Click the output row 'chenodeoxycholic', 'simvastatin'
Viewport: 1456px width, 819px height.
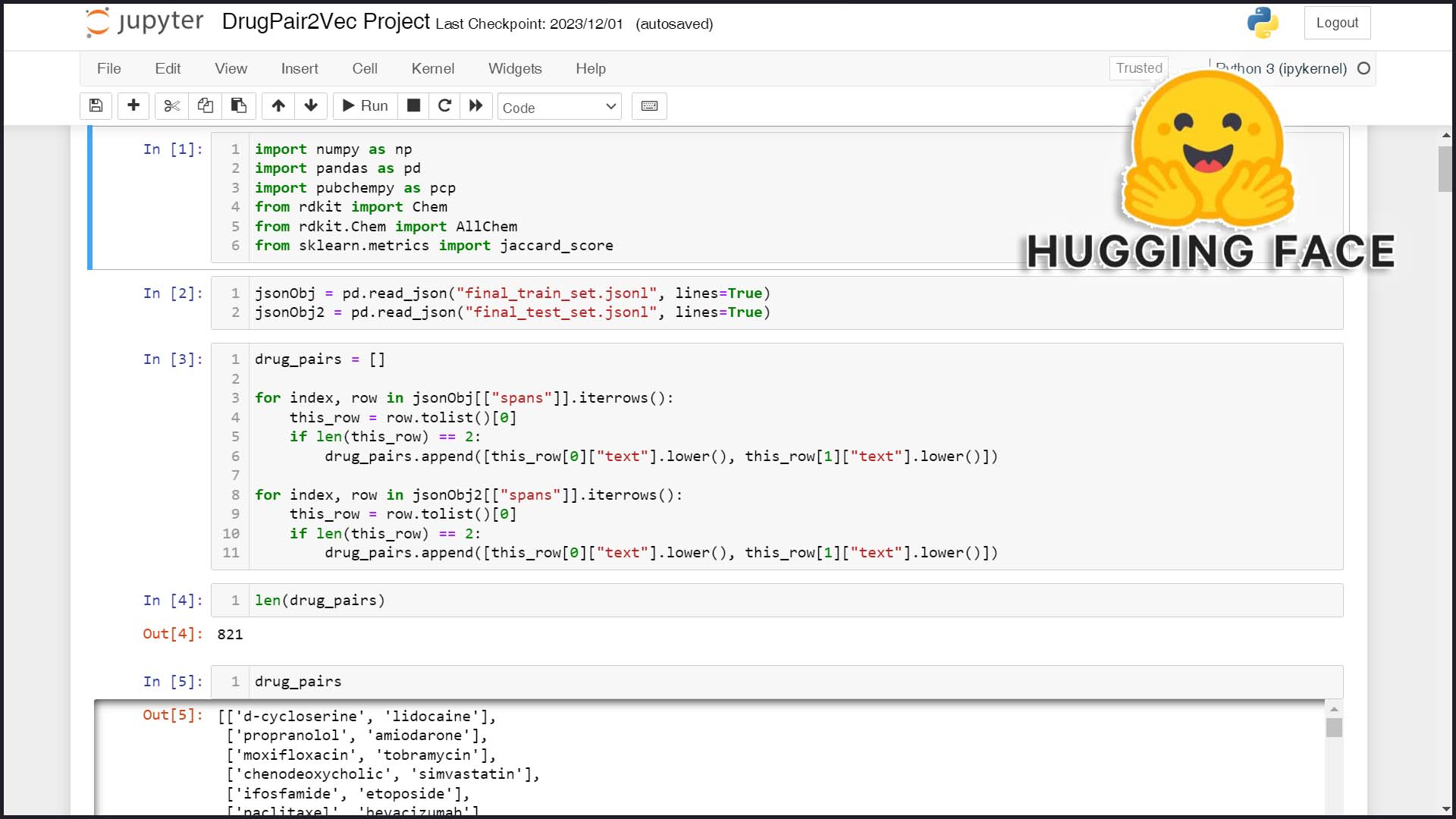coord(383,774)
